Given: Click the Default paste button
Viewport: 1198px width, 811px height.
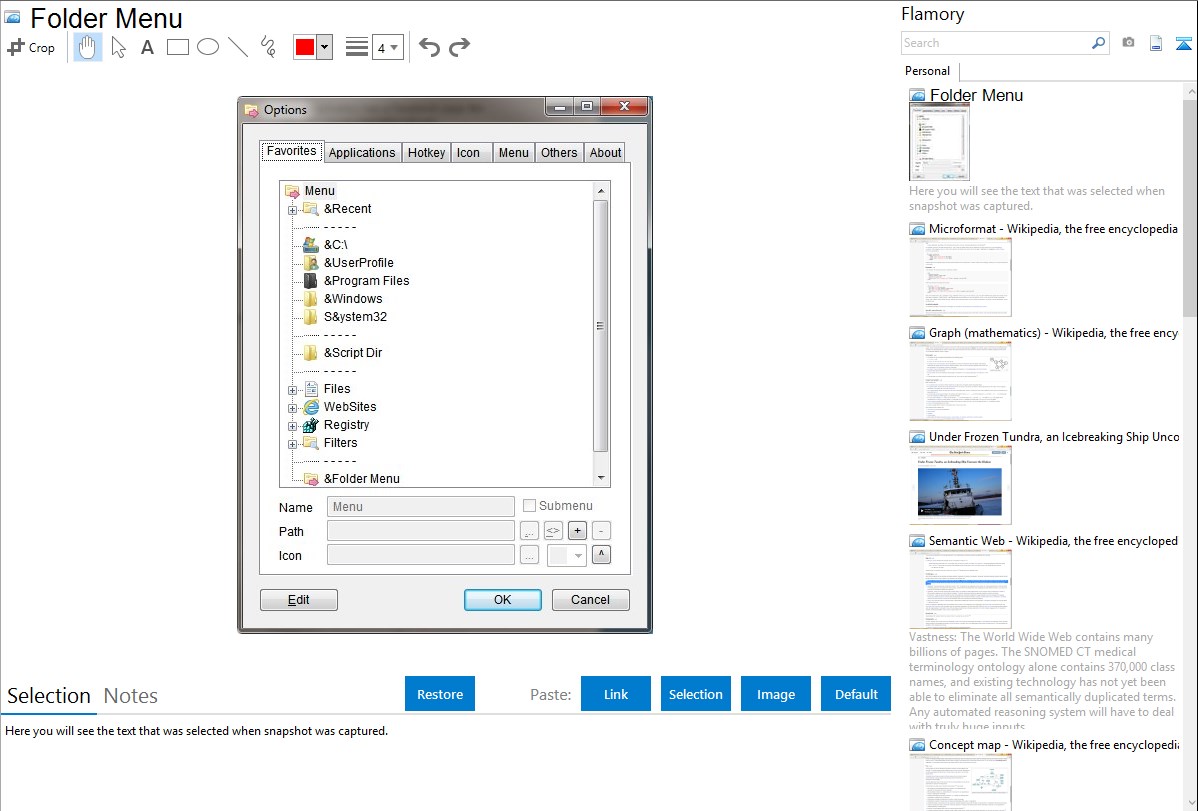Looking at the screenshot, I should [856, 693].
